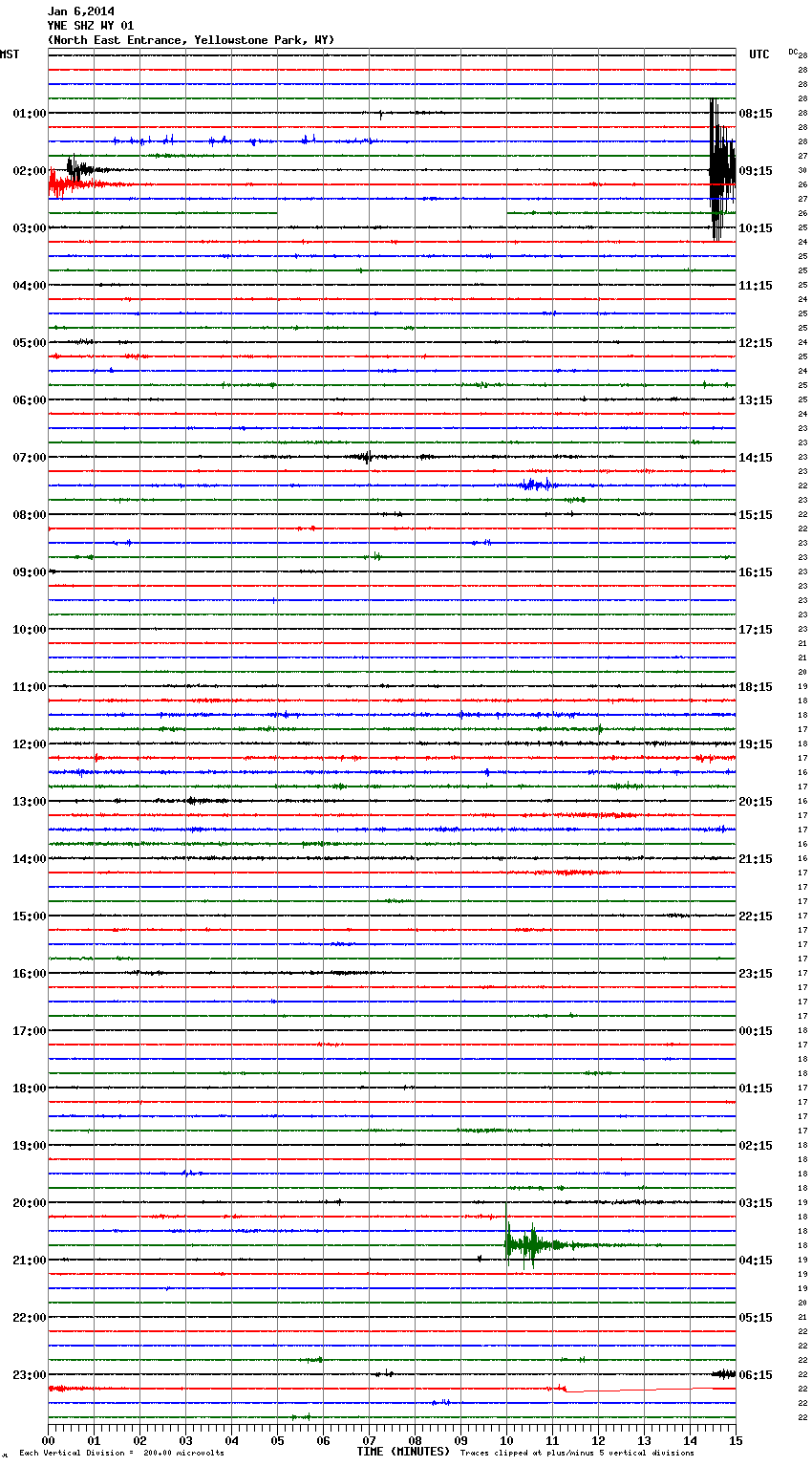Click the UTC timezone label
The width and height of the screenshot is (812, 1466).
click(x=759, y=54)
